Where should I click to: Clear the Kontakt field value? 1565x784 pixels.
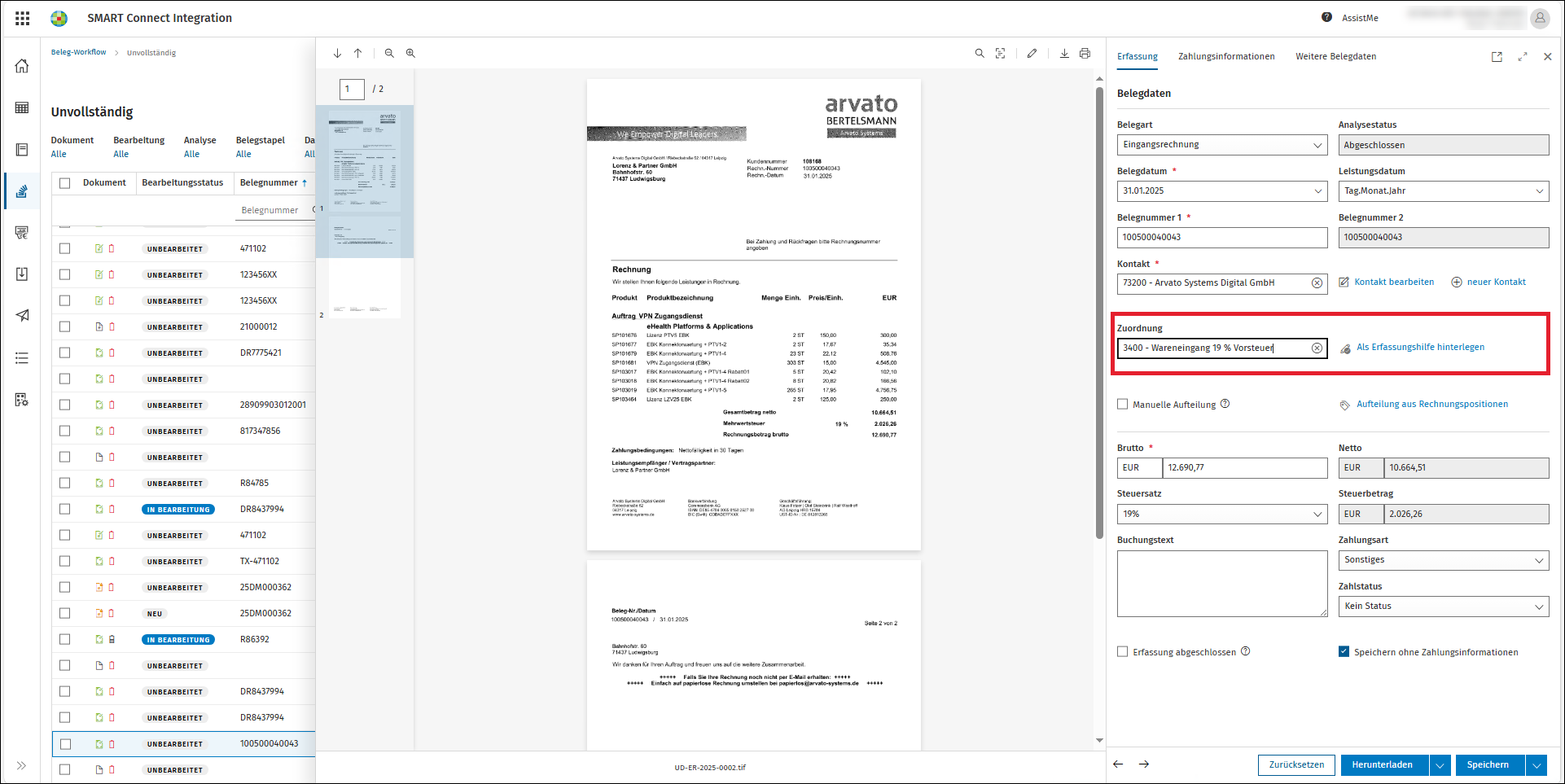pyautogui.click(x=1317, y=283)
